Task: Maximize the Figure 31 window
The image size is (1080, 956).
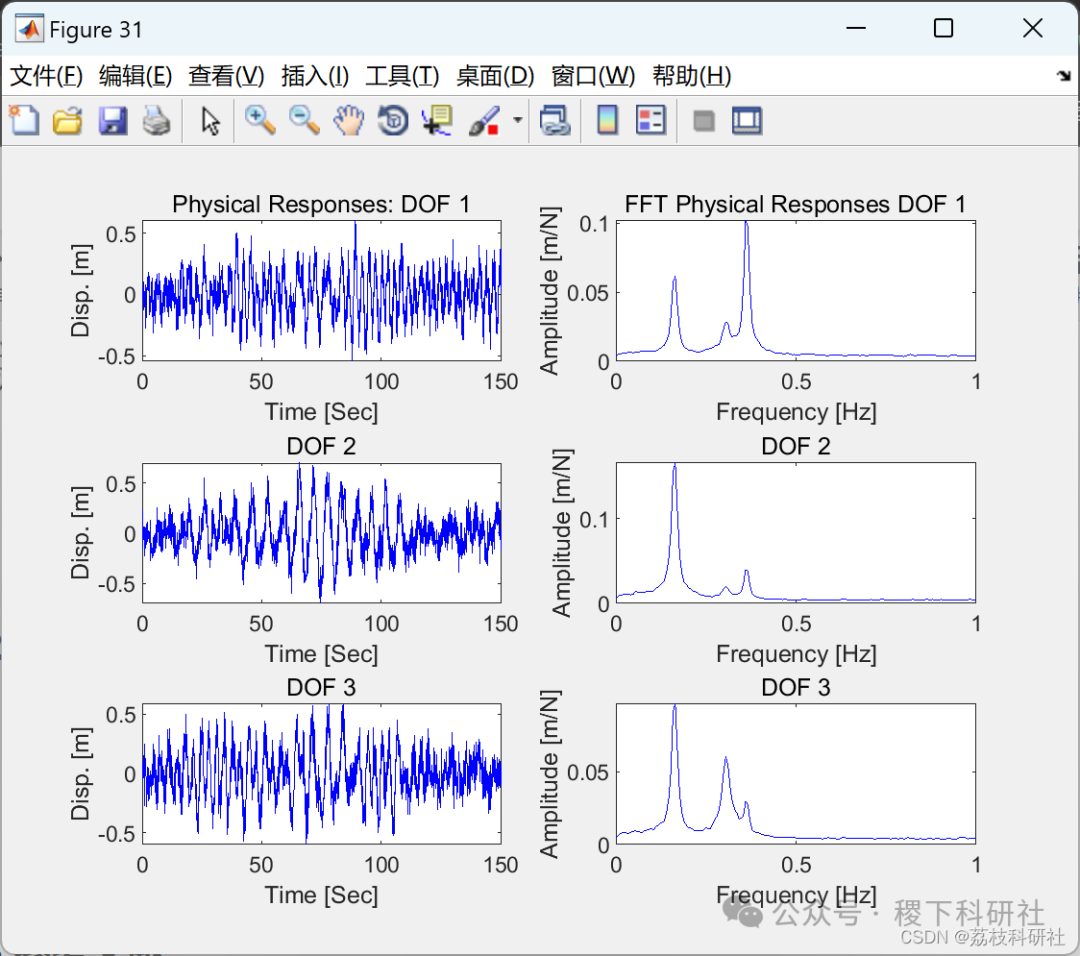Action: [x=943, y=28]
